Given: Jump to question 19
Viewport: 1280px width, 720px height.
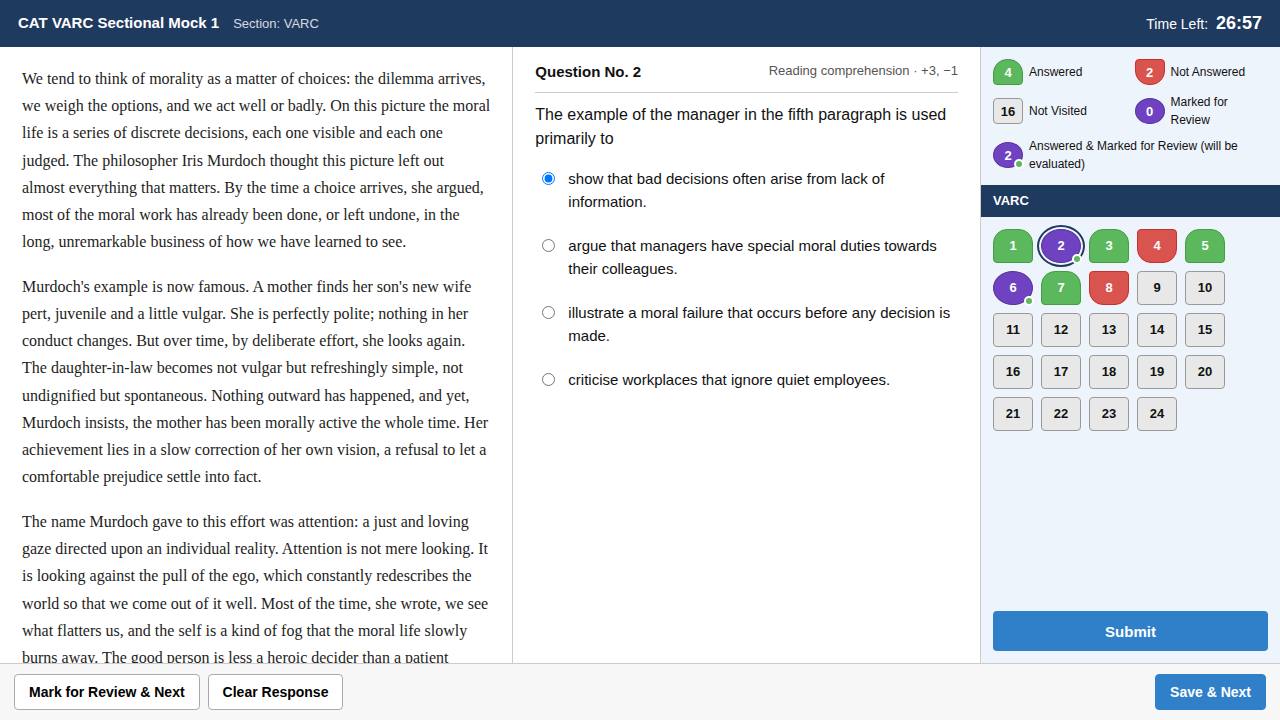Looking at the screenshot, I should click(1157, 372).
